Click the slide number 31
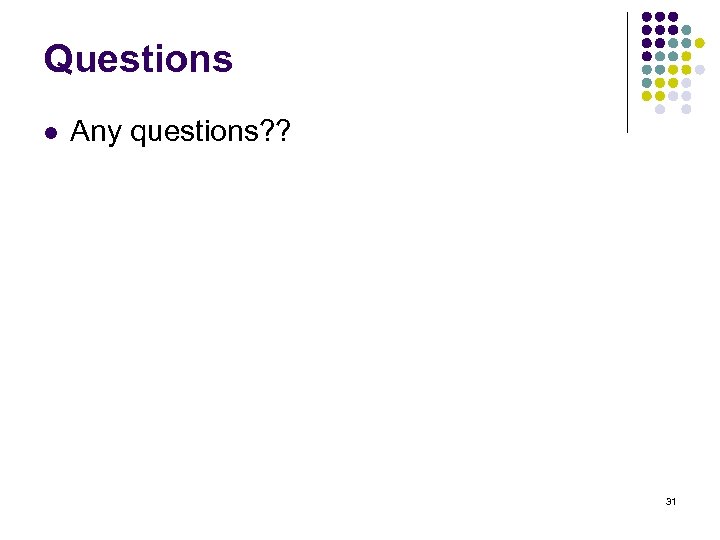The width and height of the screenshot is (720, 540). [671, 500]
